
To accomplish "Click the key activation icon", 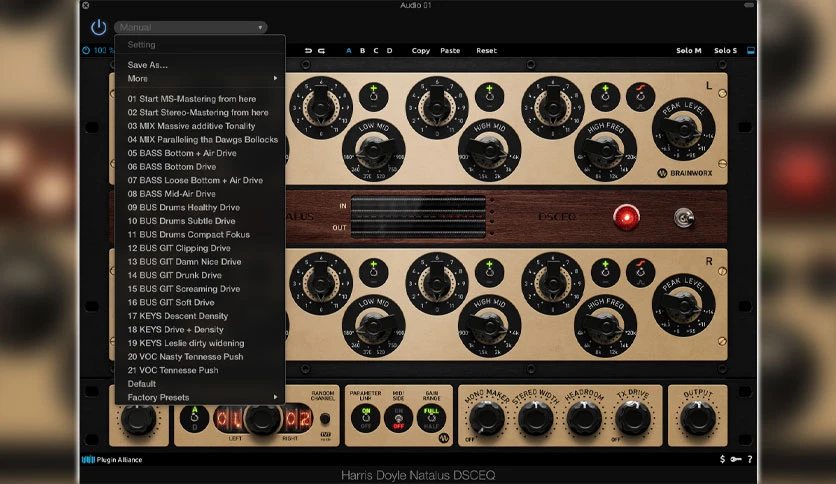I will pyautogui.click(x=736, y=459).
